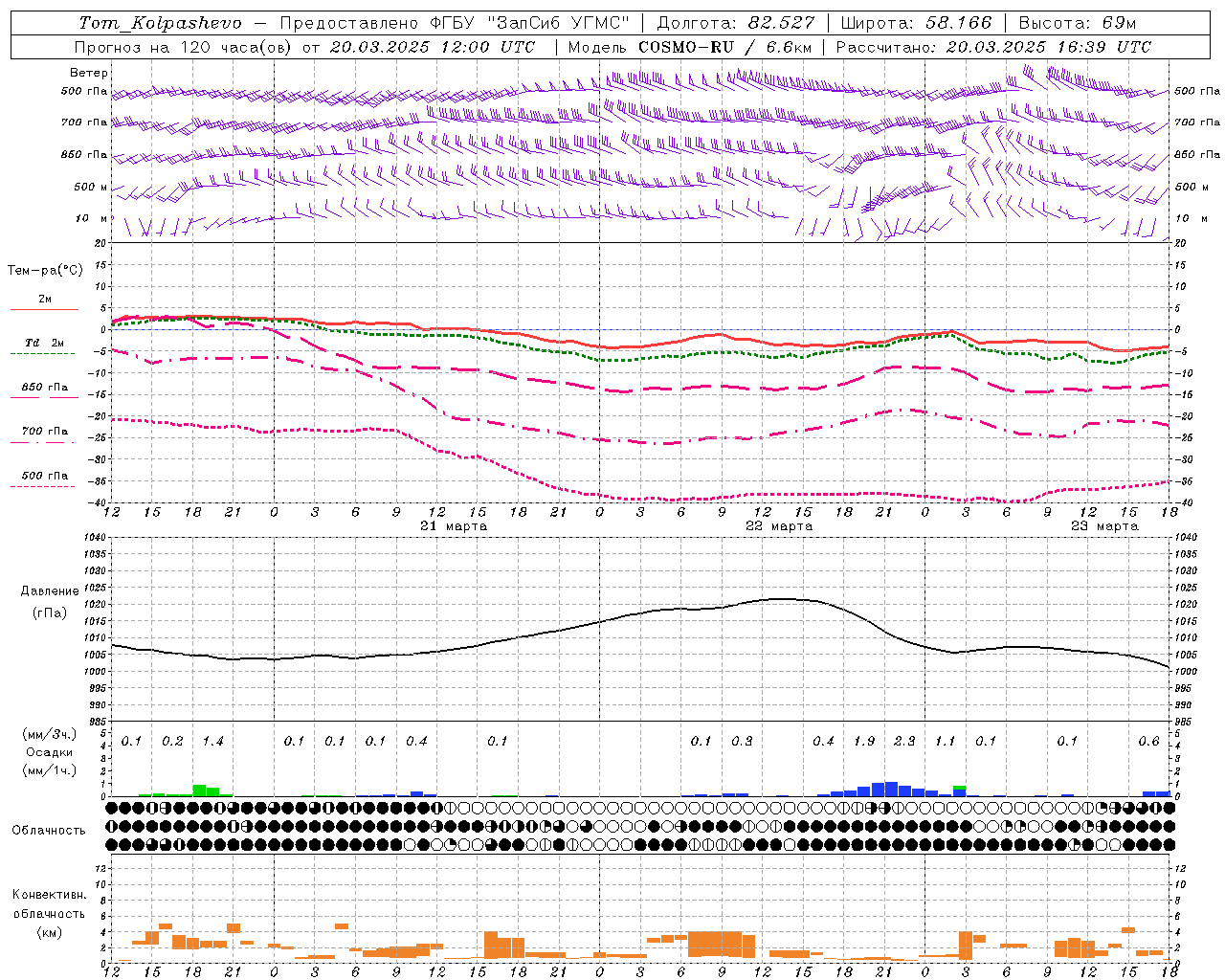
Task: Click the precipitation value '0.6'
Action: 1148,741
